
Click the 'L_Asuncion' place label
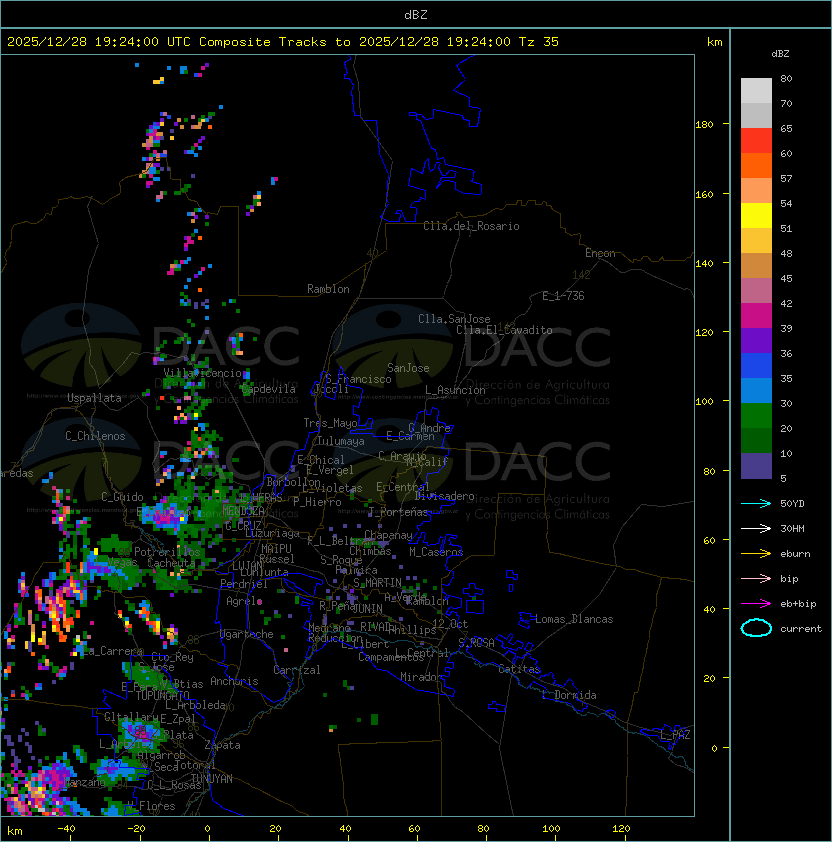[455, 390]
